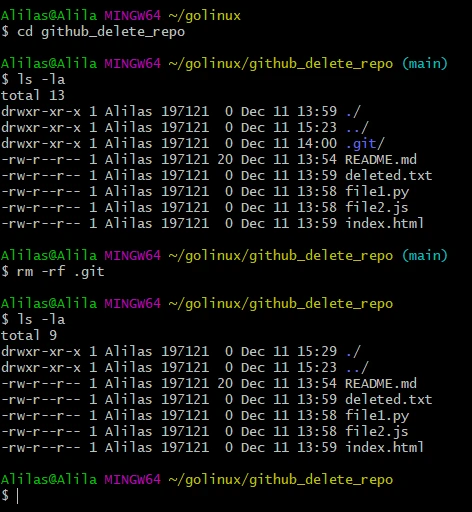Click 'Alilas@Alila' in the last prompt line
Viewport: 472px width, 512px height.
(x=49, y=480)
